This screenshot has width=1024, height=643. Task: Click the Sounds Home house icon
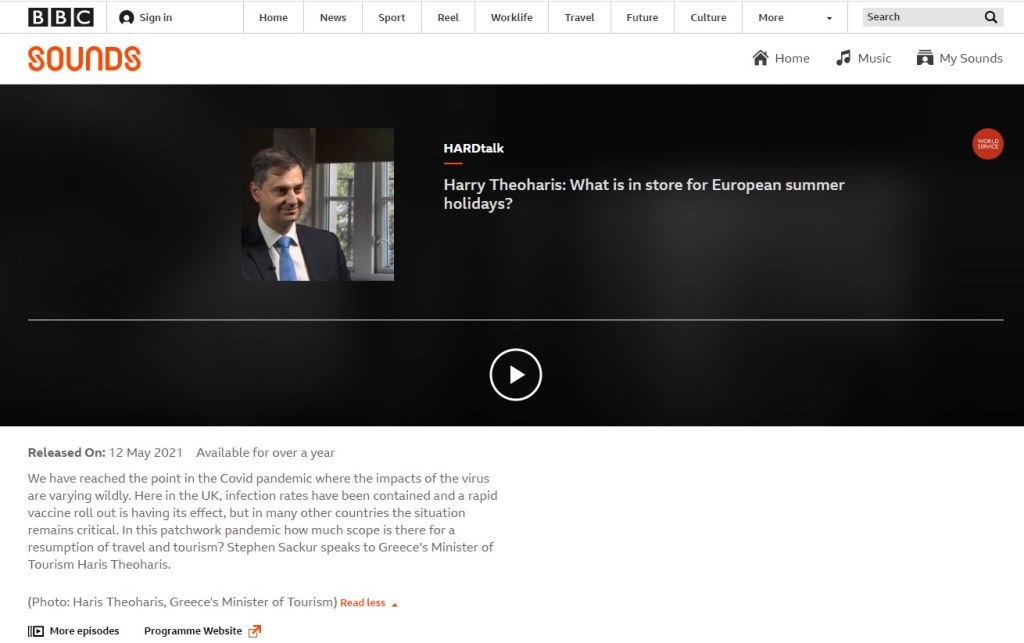pyautogui.click(x=760, y=58)
